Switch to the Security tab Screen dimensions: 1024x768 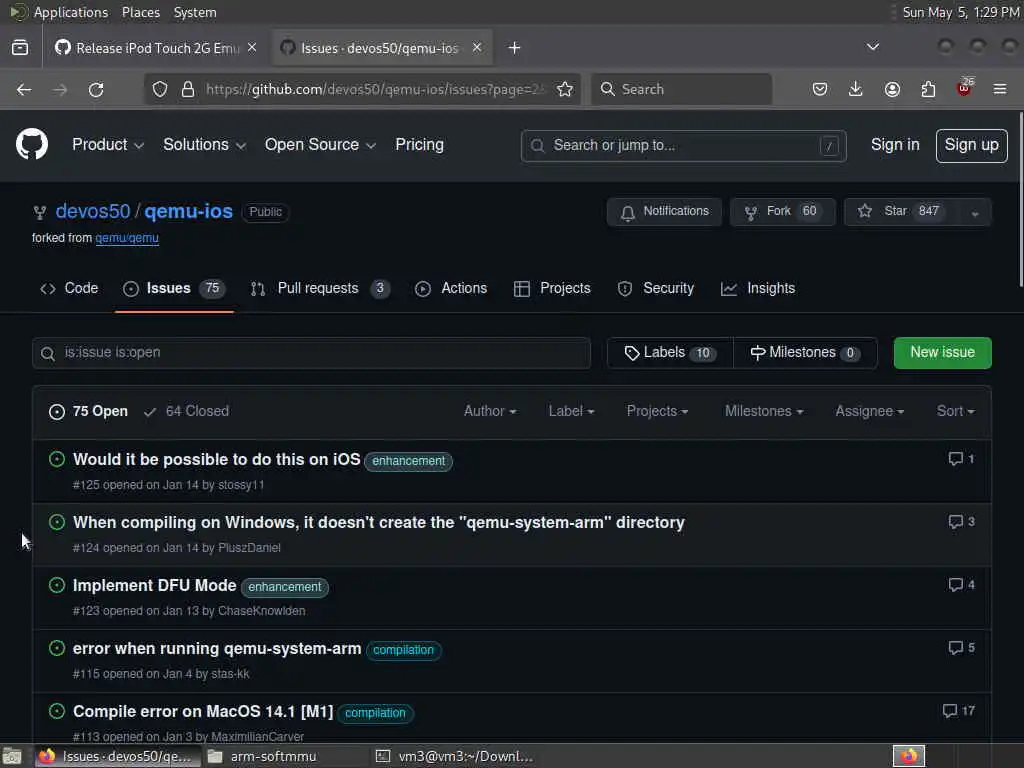(x=656, y=289)
